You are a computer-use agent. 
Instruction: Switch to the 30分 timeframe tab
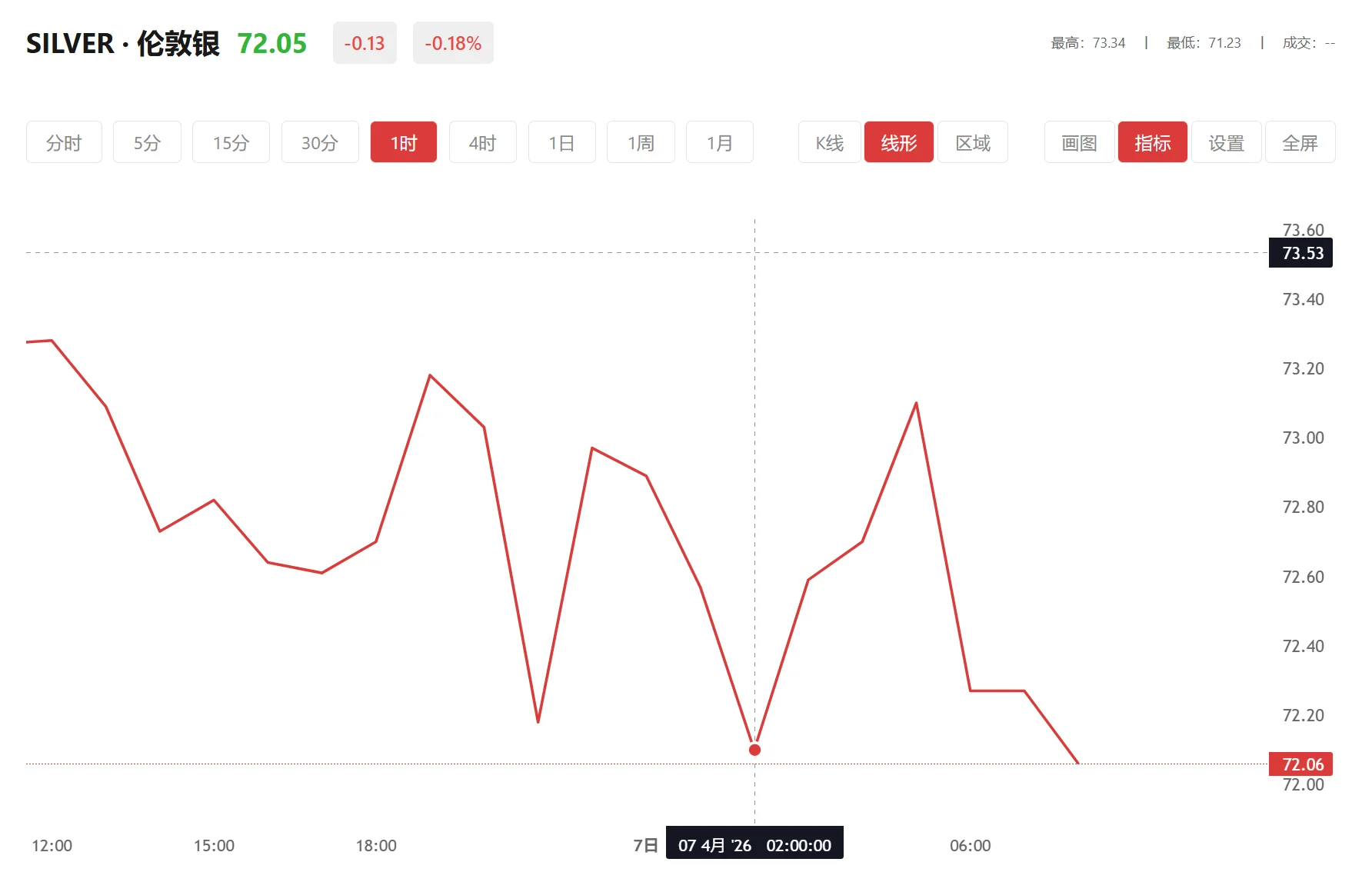320,141
